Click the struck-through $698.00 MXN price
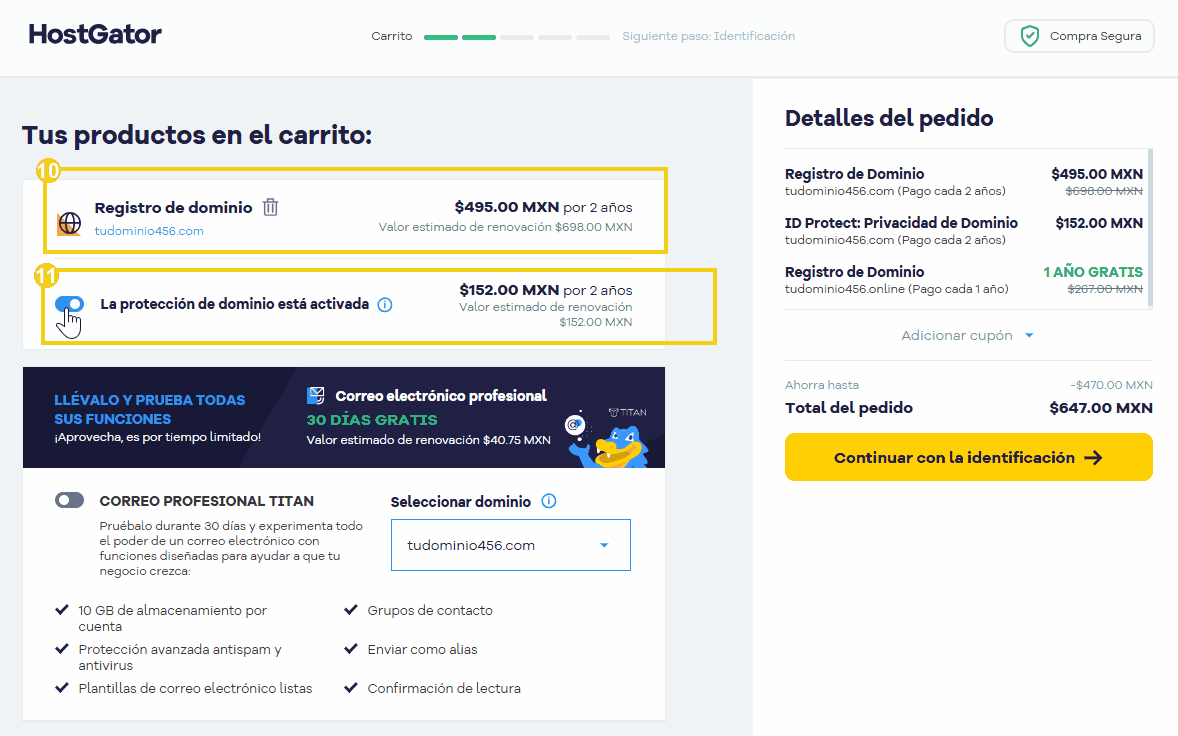Image resolution: width=1178 pixels, height=736 pixels. click(x=1104, y=192)
